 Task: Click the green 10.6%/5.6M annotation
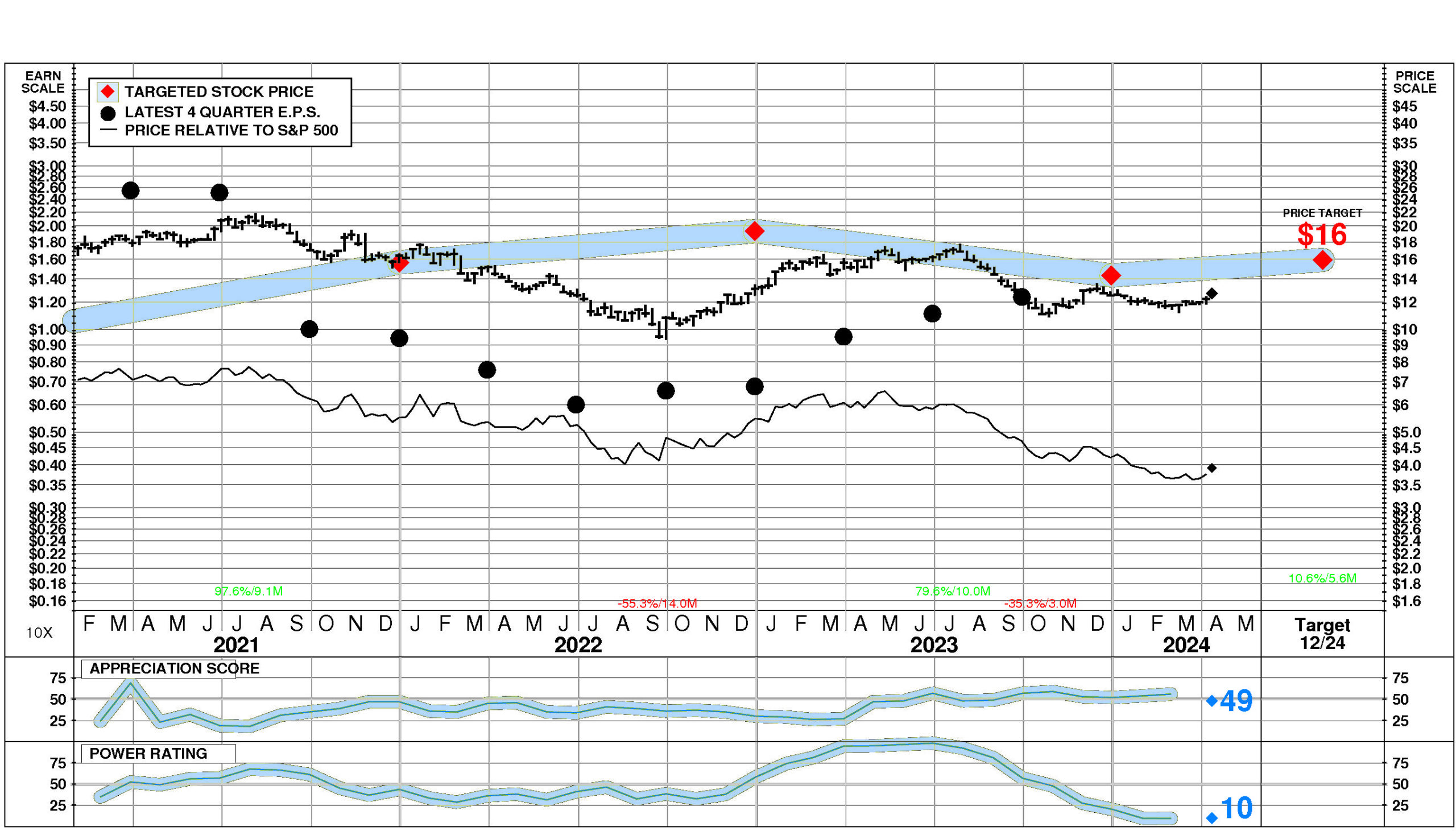point(1322,578)
